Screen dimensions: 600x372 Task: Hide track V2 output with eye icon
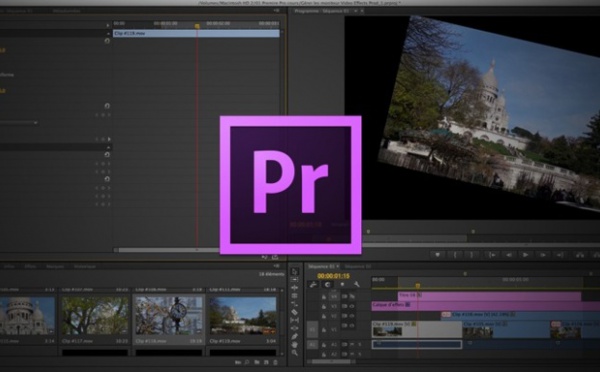(x=352, y=316)
